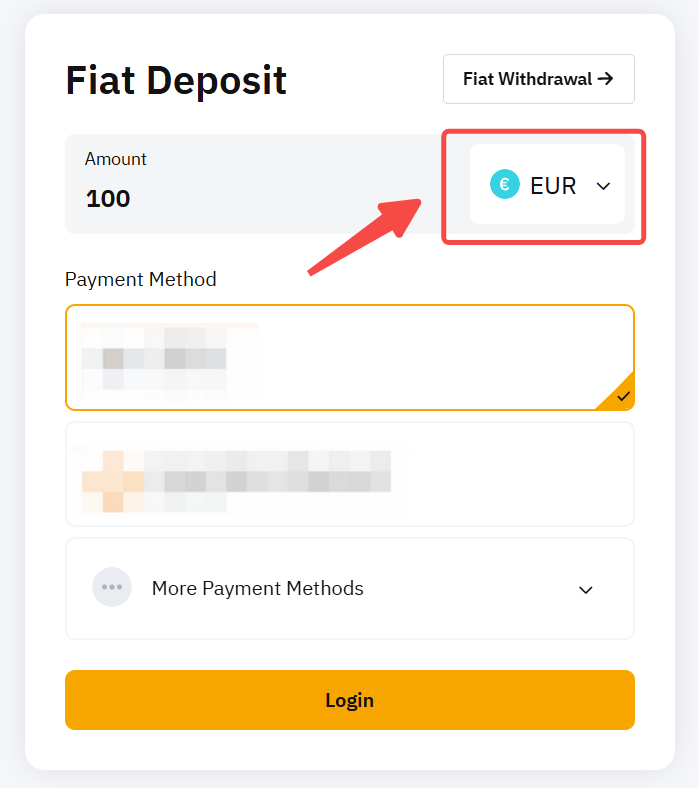Go to Fiat Withdrawal page

[538, 79]
